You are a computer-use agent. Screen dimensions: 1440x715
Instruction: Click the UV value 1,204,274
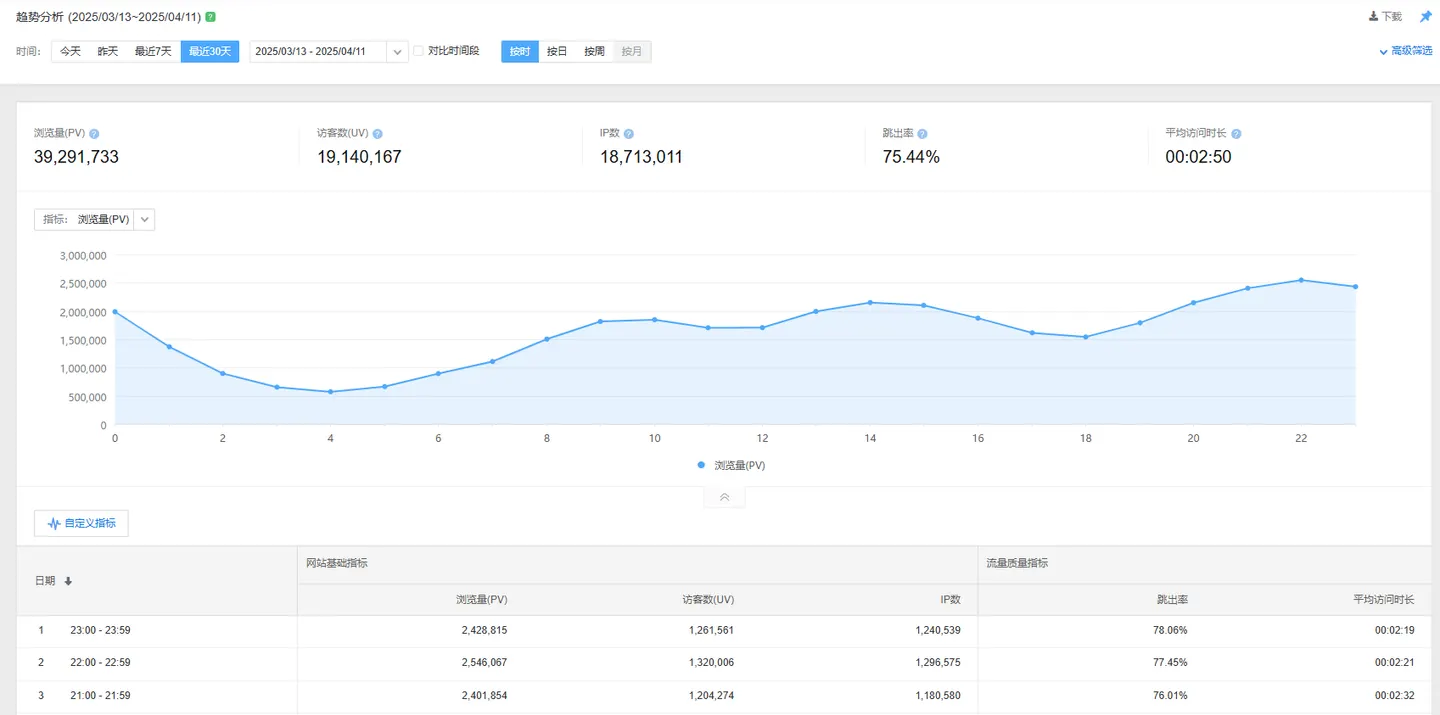coord(711,696)
